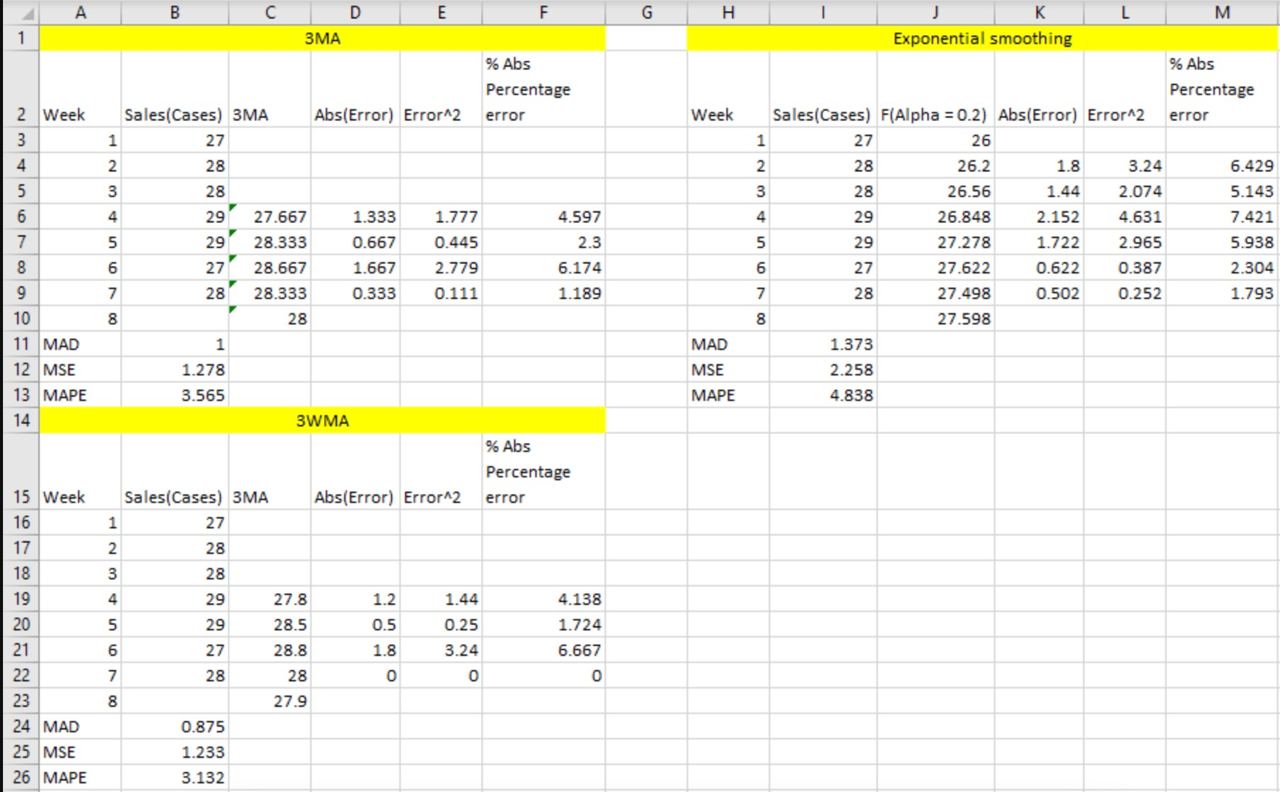Click the 3WMA MAPE value 3.132
This screenshot has height=792, width=1280.
click(175, 778)
